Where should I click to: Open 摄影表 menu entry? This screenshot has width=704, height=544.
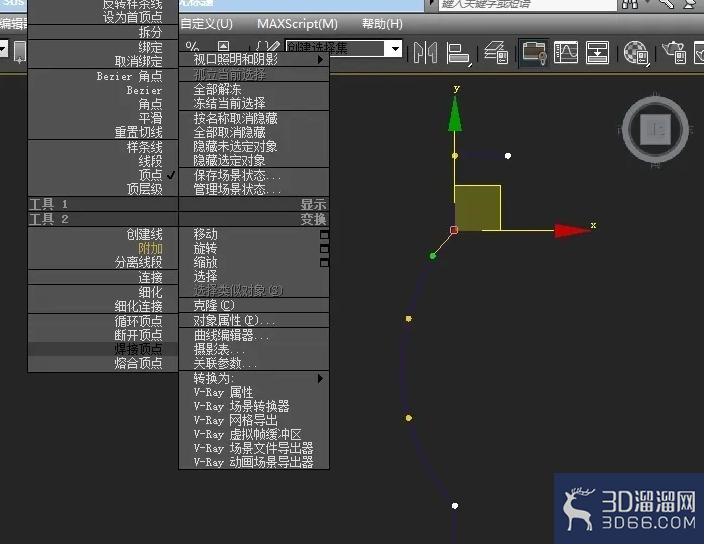pyautogui.click(x=254, y=349)
